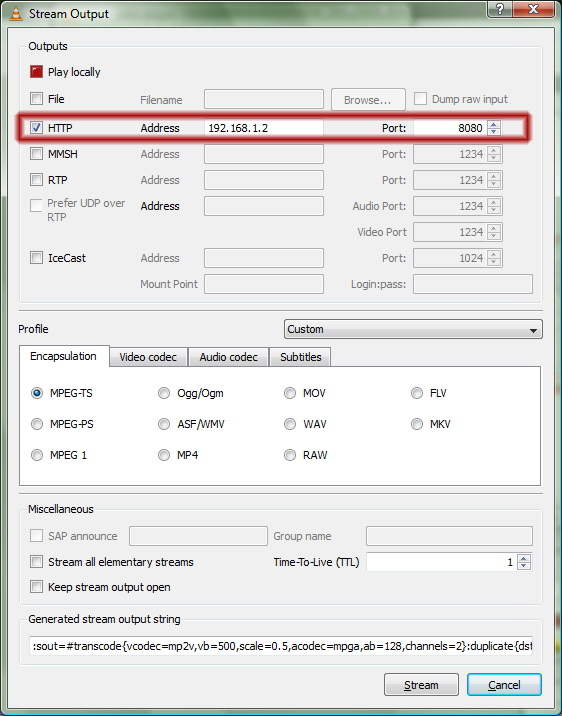Enable the IceCast output checkbox
The height and width of the screenshot is (716, 562).
click(x=37, y=258)
